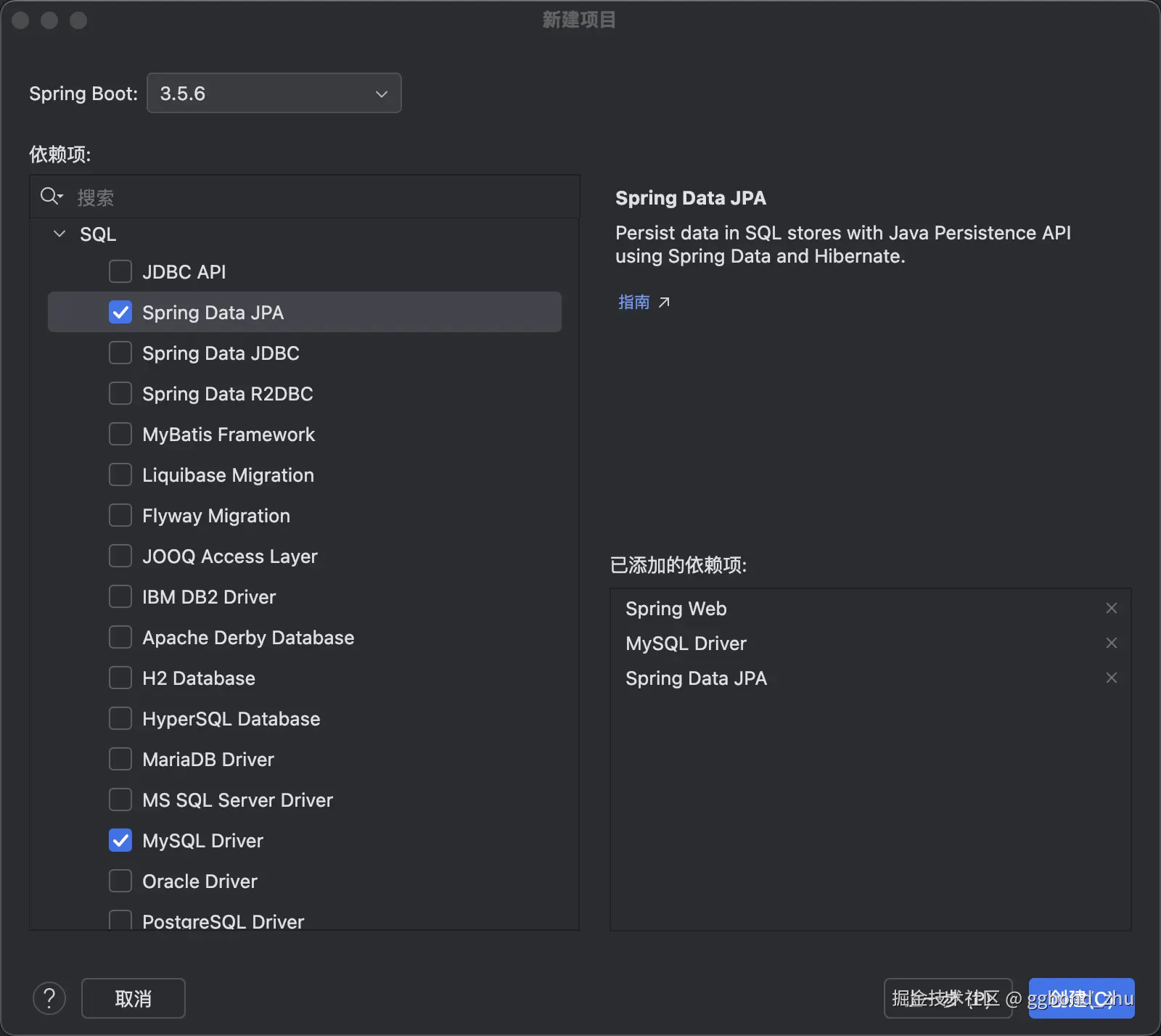Collapse the SQL category

point(60,234)
